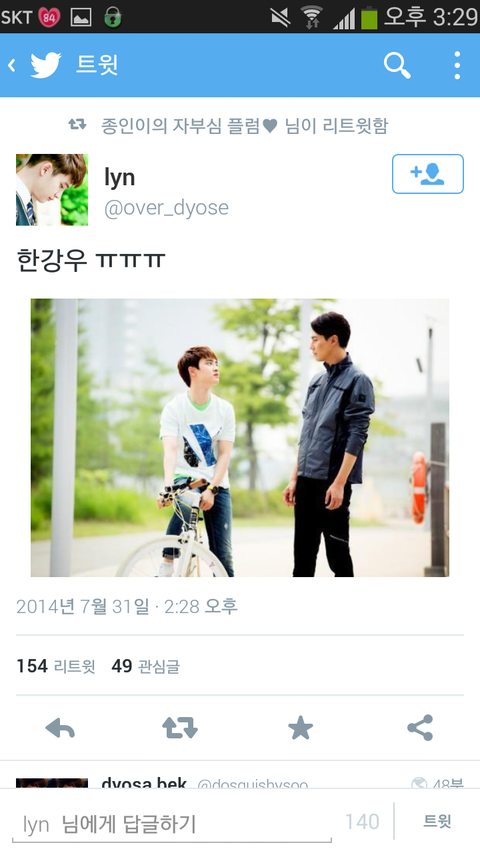480x853 pixels.
Task: View the 154 리트윗 list
Action: pyautogui.click(x=56, y=666)
